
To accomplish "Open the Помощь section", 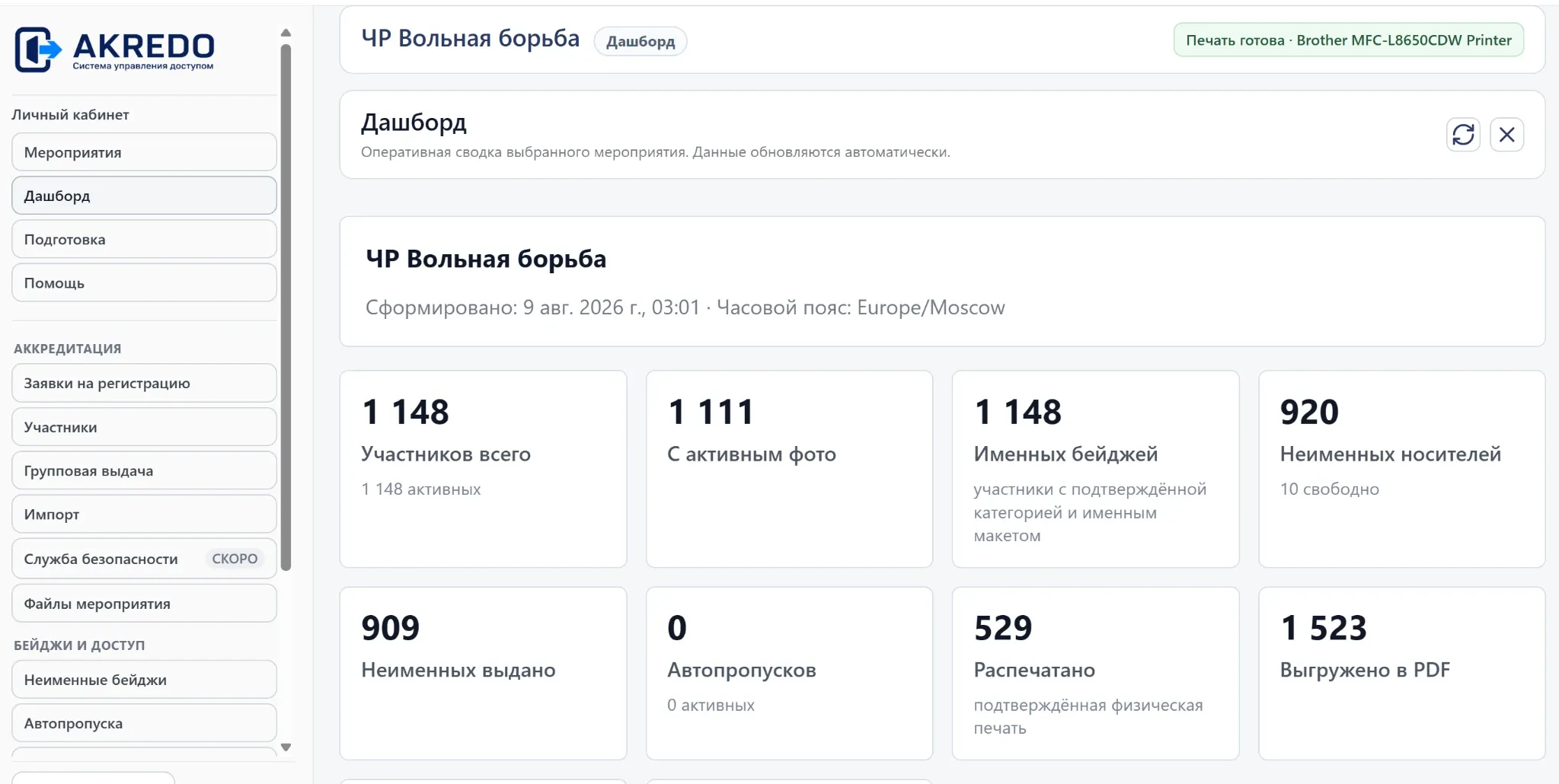I will [144, 282].
